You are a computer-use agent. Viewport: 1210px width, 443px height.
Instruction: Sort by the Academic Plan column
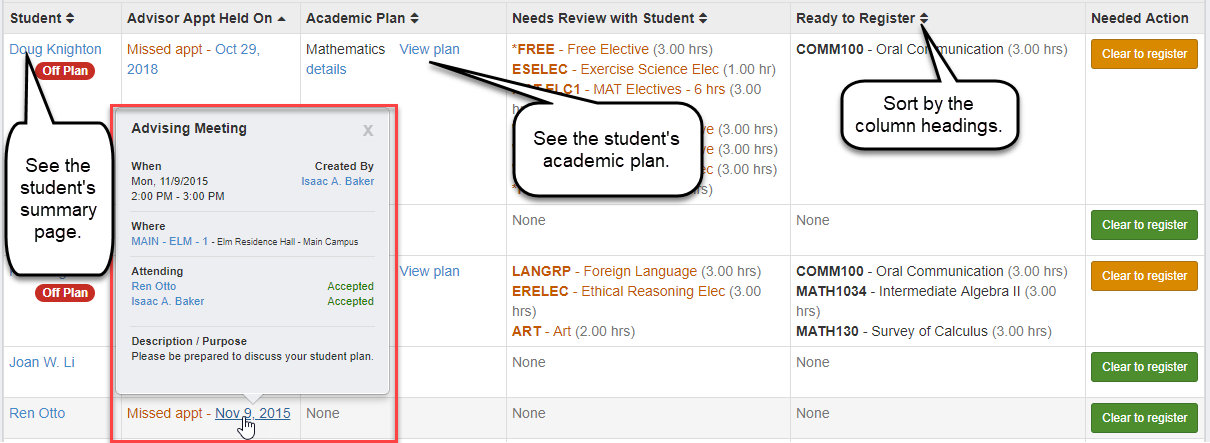(x=362, y=18)
